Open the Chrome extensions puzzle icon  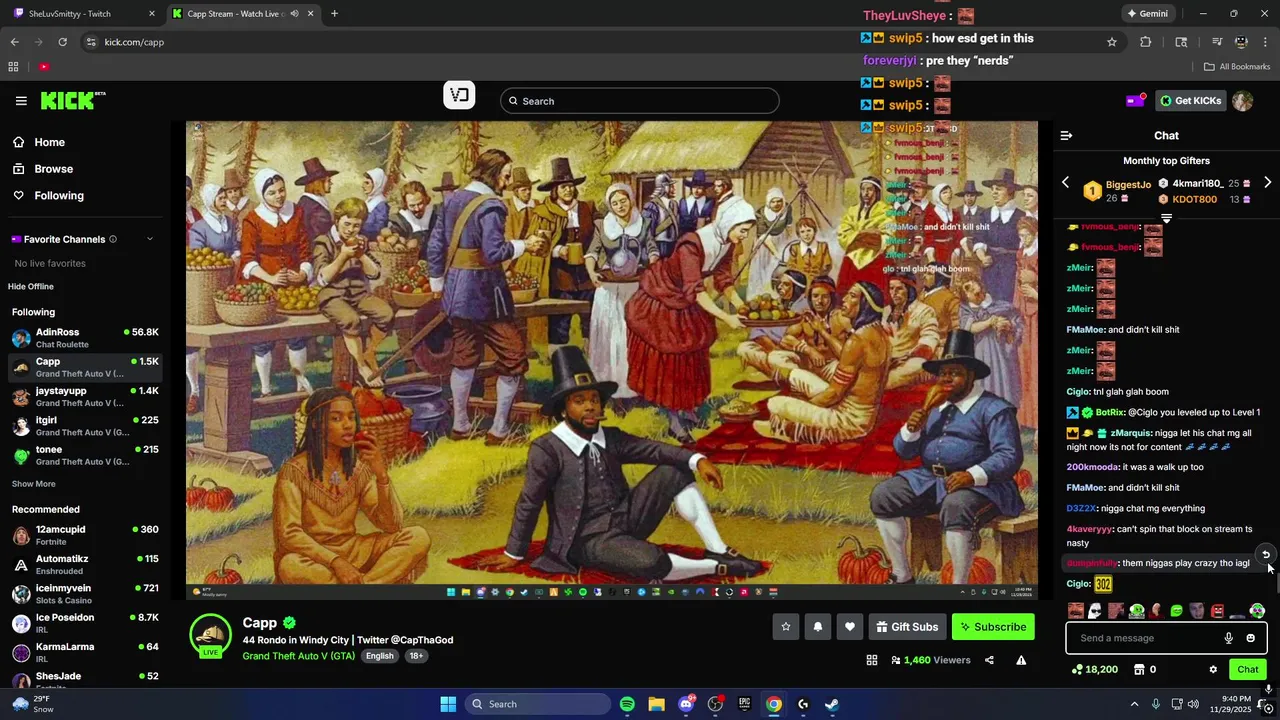(1146, 42)
